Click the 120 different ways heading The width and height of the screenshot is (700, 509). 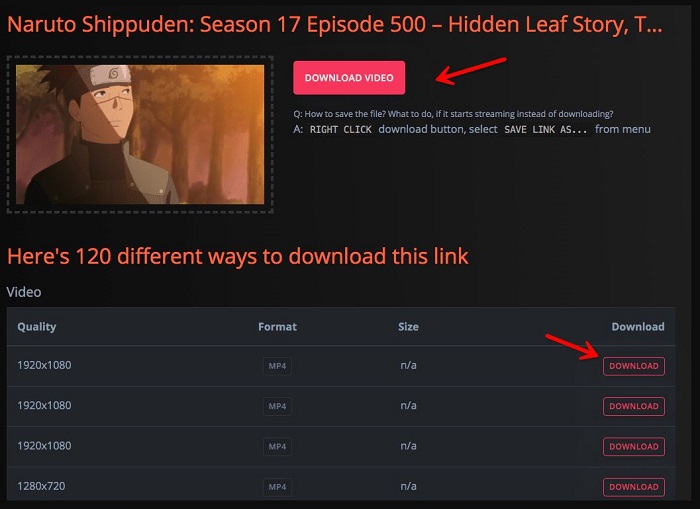click(238, 256)
